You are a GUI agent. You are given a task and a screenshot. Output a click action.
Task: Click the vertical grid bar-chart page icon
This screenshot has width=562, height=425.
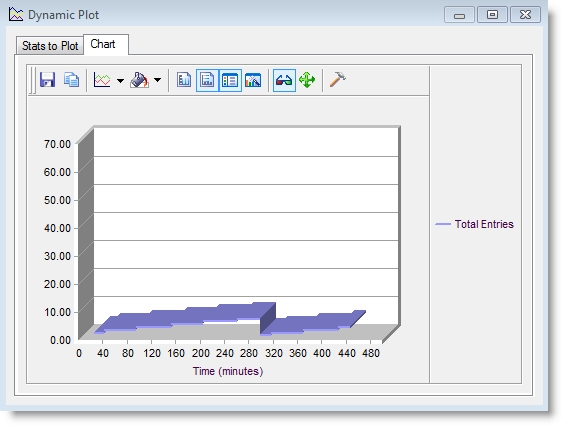(184, 80)
